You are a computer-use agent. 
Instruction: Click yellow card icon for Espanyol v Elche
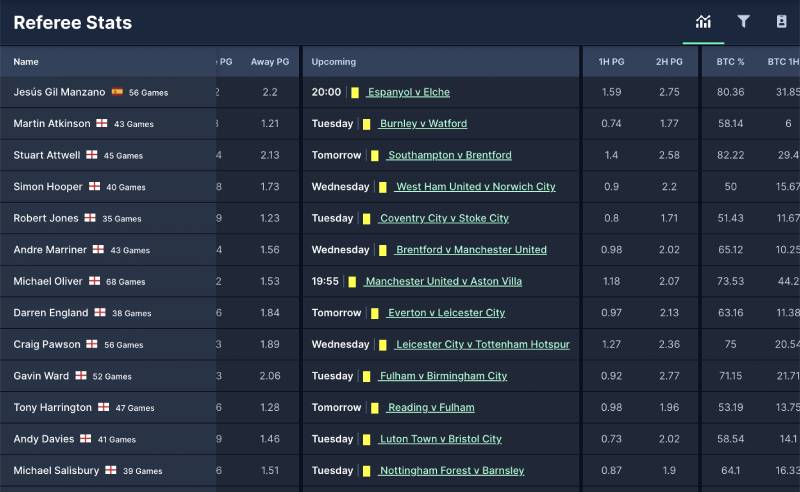[354, 93]
